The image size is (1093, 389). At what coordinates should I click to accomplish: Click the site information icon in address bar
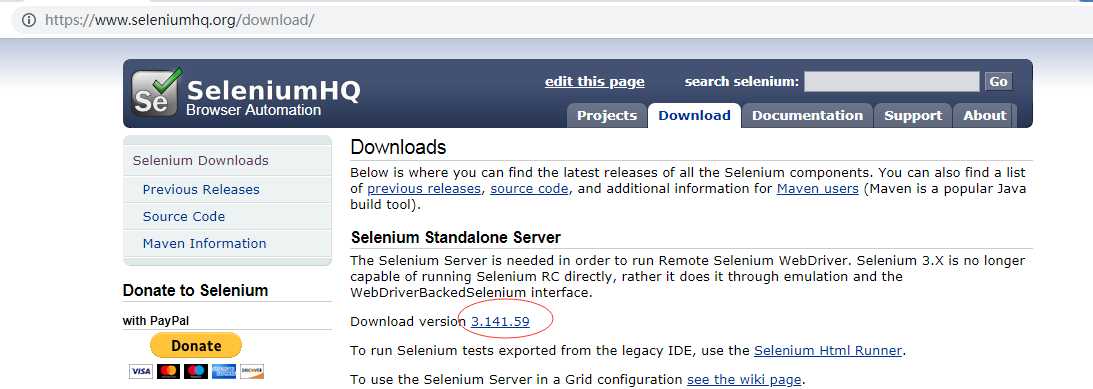[29, 20]
